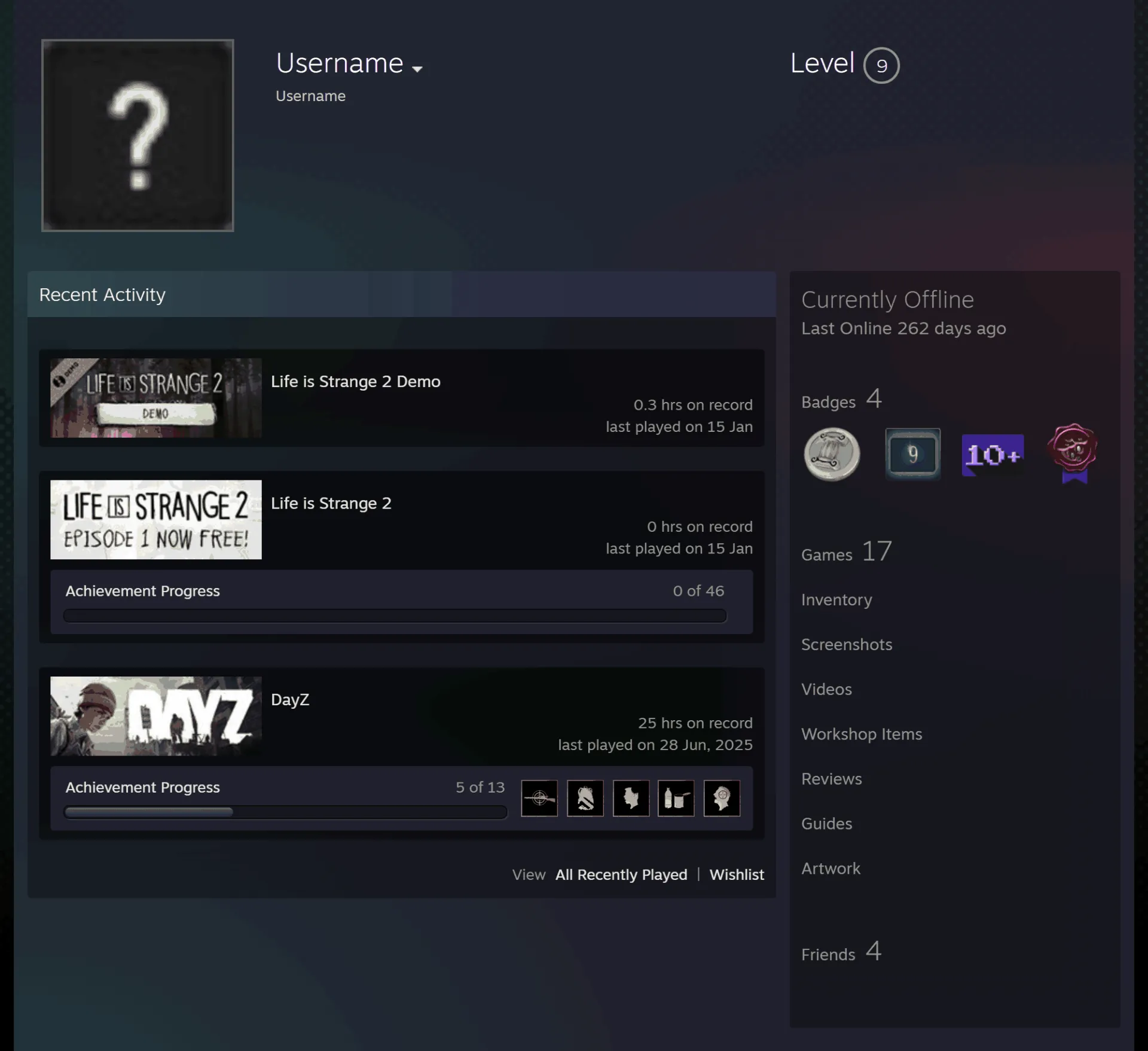The height and width of the screenshot is (1051, 1148).
Task: Go to Videos
Action: point(826,690)
